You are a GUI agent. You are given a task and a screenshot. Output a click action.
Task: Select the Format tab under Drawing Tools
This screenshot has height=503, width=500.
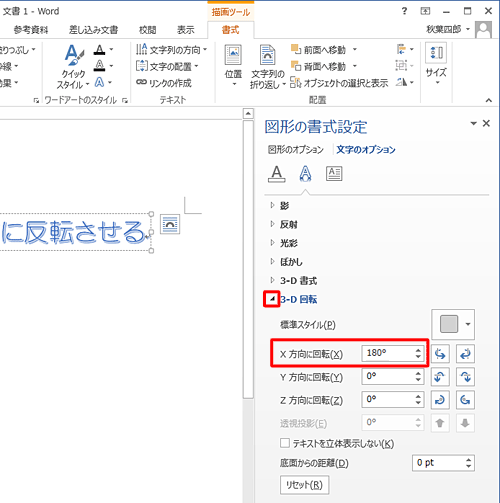[x=231, y=30]
